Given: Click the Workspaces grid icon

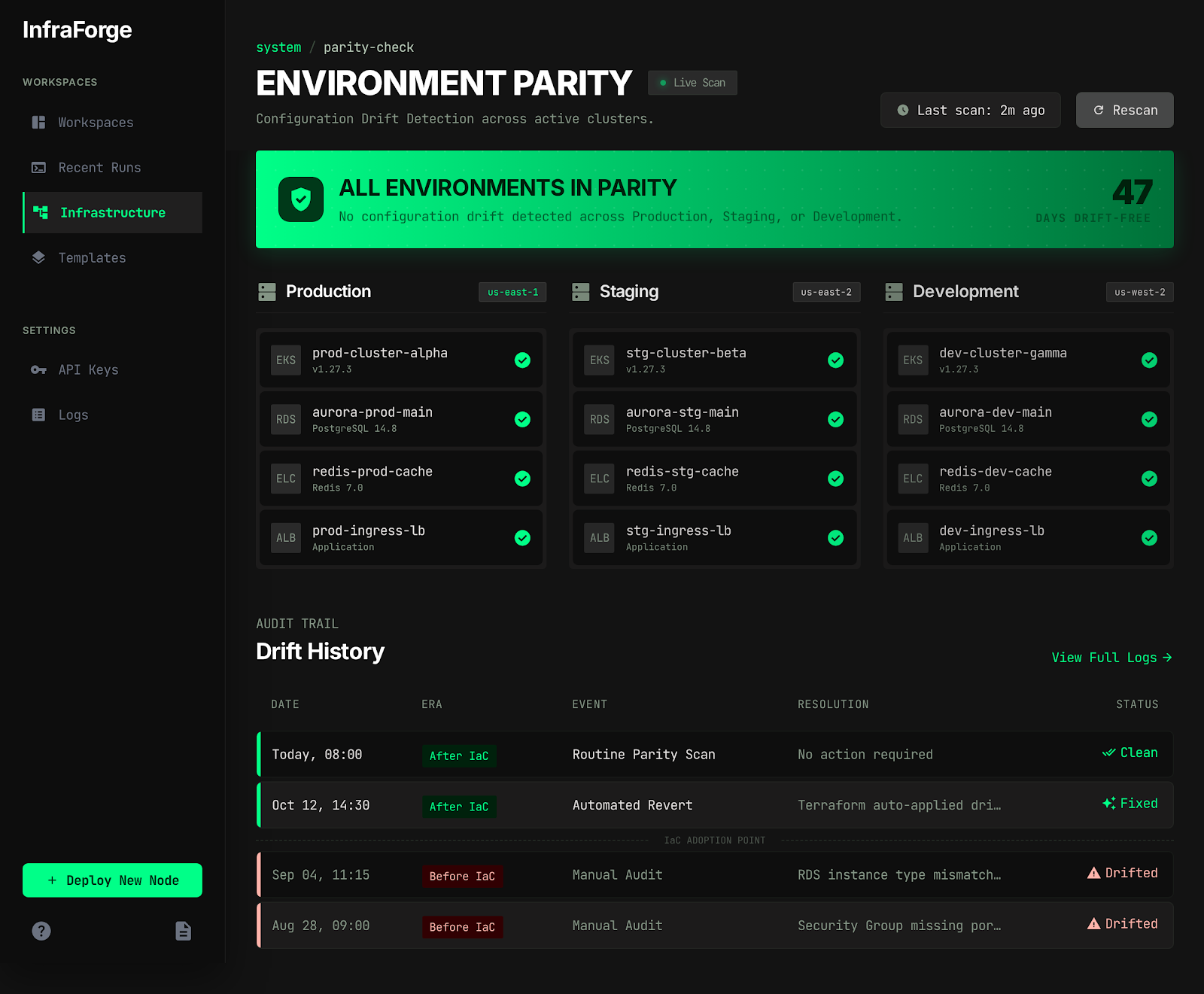Looking at the screenshot, I should click(x=38, y=123).
